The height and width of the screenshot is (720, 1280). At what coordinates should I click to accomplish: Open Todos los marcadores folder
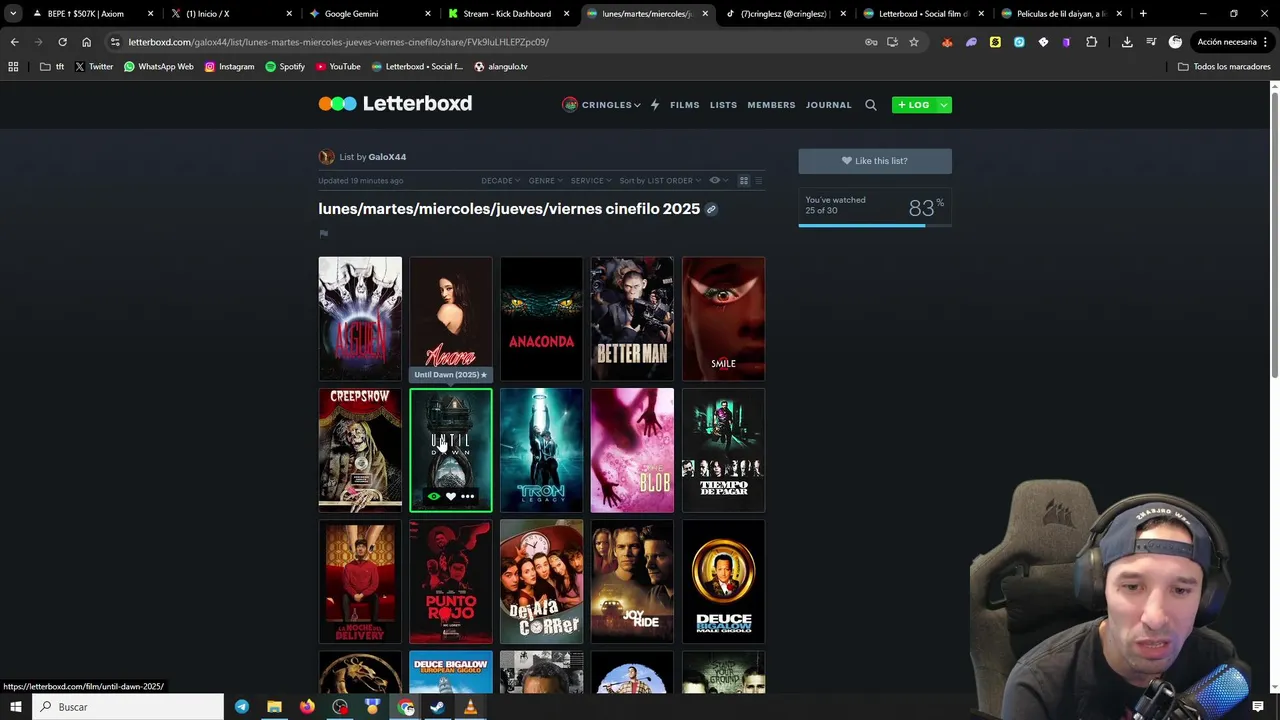pos(1224,67)
